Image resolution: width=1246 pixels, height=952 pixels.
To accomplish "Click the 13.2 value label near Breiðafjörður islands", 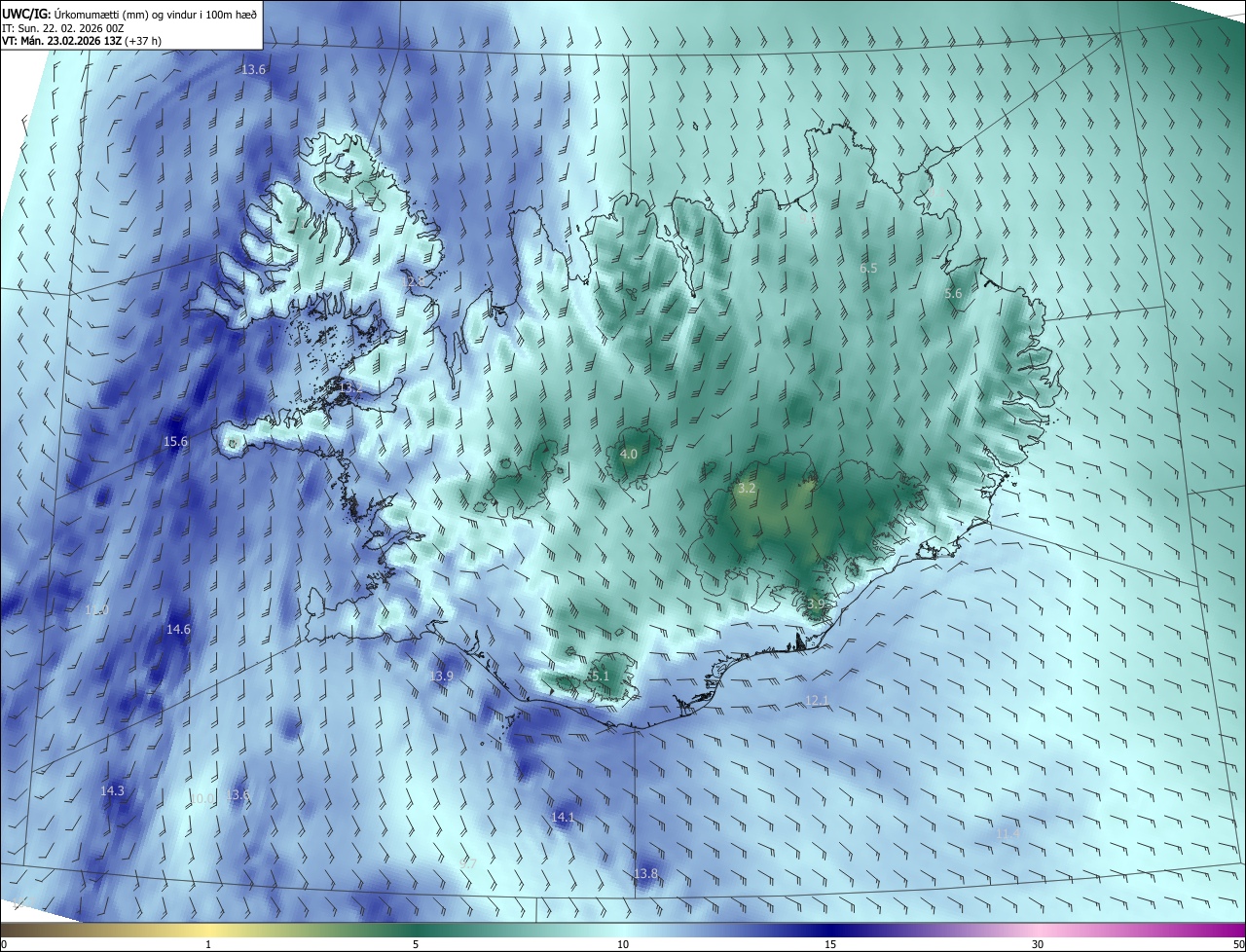I will pos(349,387).
